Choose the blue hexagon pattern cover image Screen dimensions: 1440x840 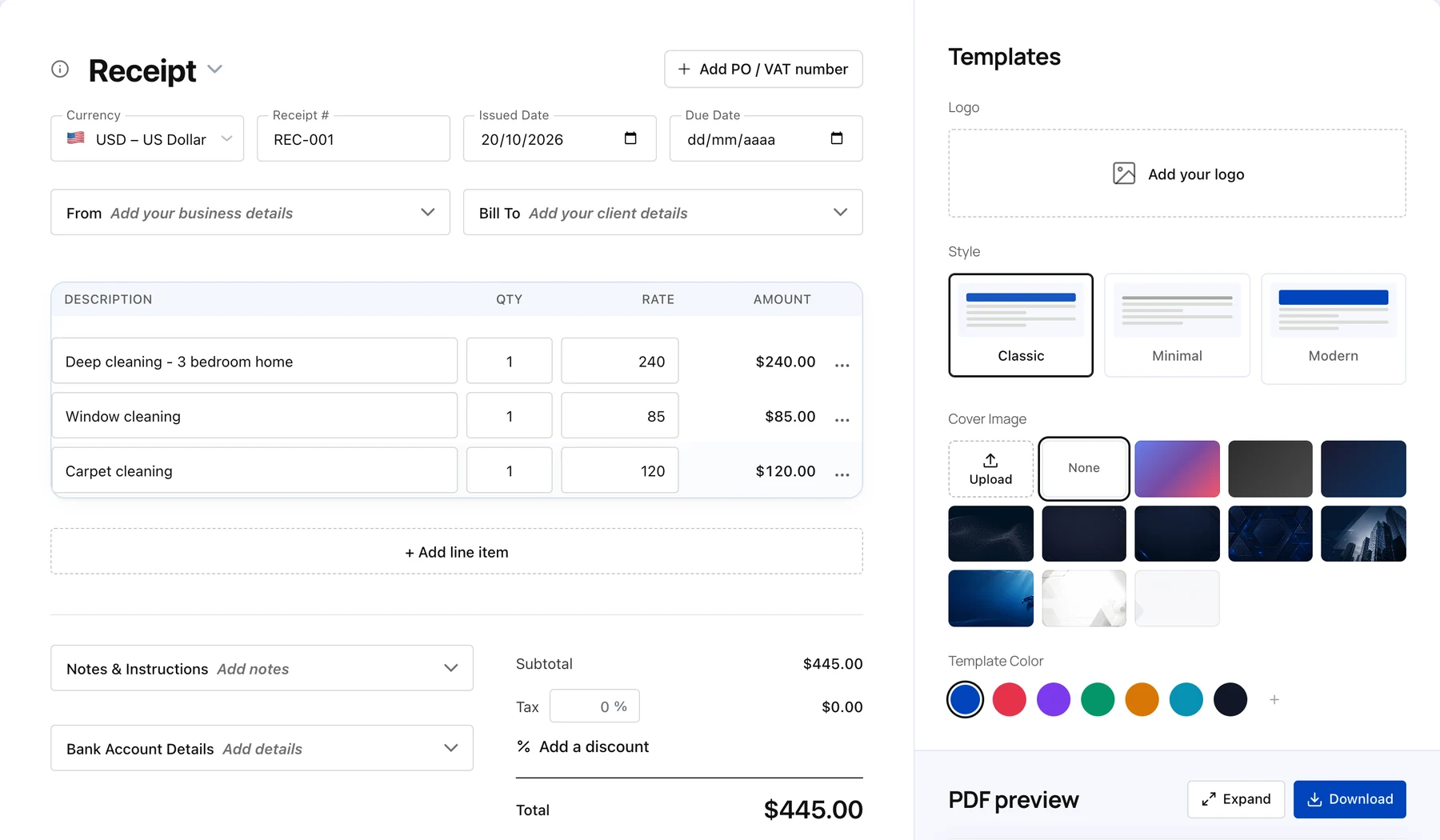click(1270, 534)
